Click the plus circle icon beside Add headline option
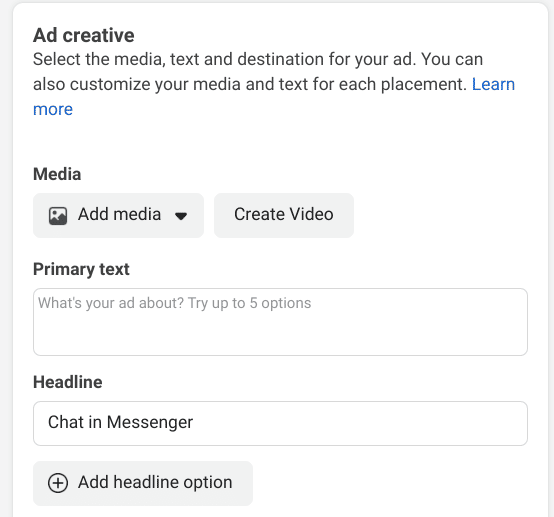This screenshot has width=554, height=517. click(x=58, y=483)
